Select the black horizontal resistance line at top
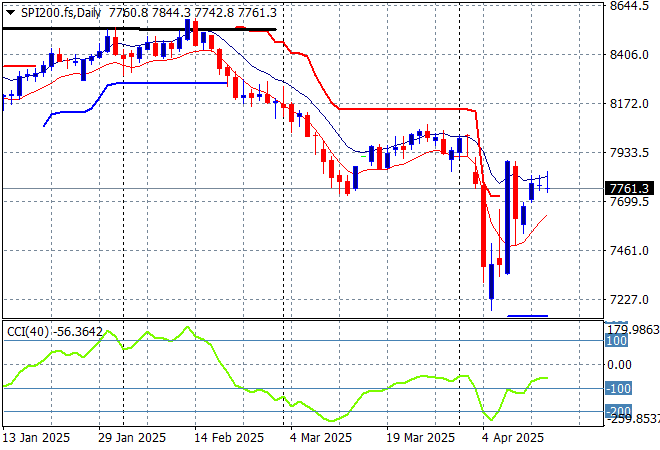Screen dimensions: 660x450 [139, 29]
